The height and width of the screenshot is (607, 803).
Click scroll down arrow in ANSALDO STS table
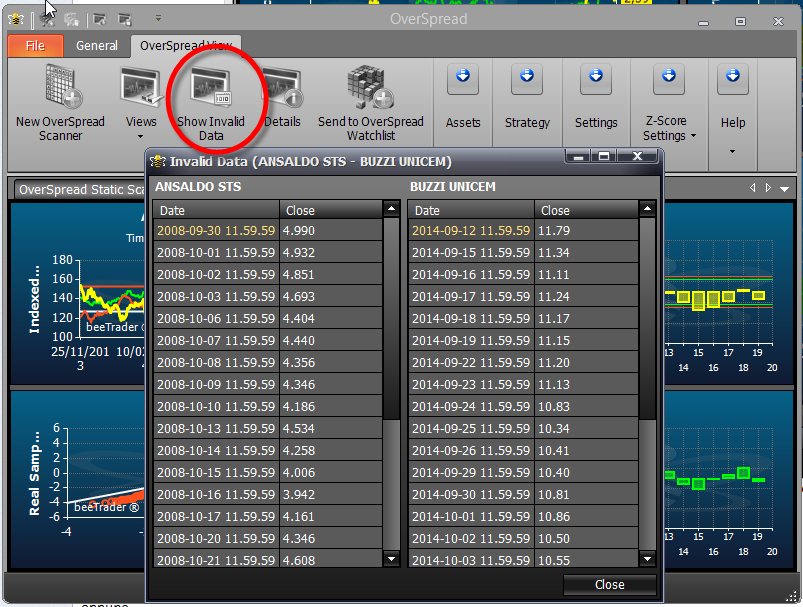[x=392, y=558]
